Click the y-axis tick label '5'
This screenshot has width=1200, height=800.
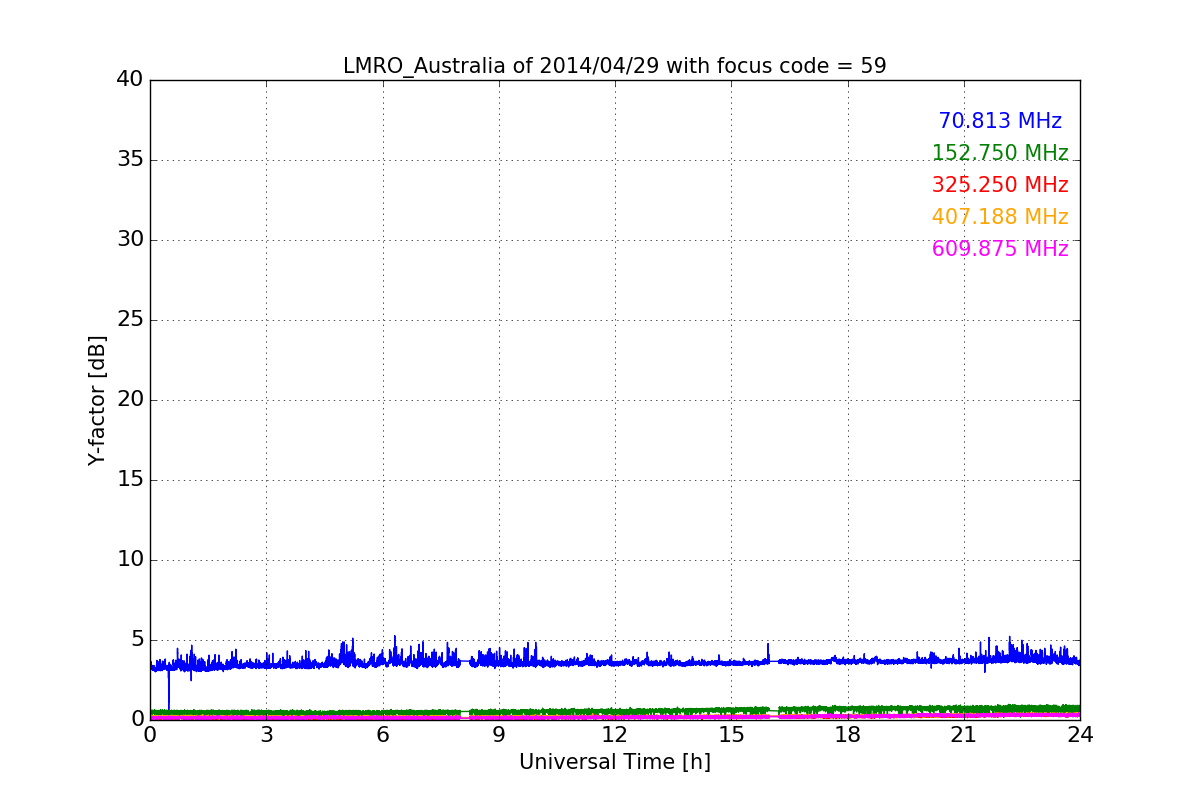[x=137, y=640]
